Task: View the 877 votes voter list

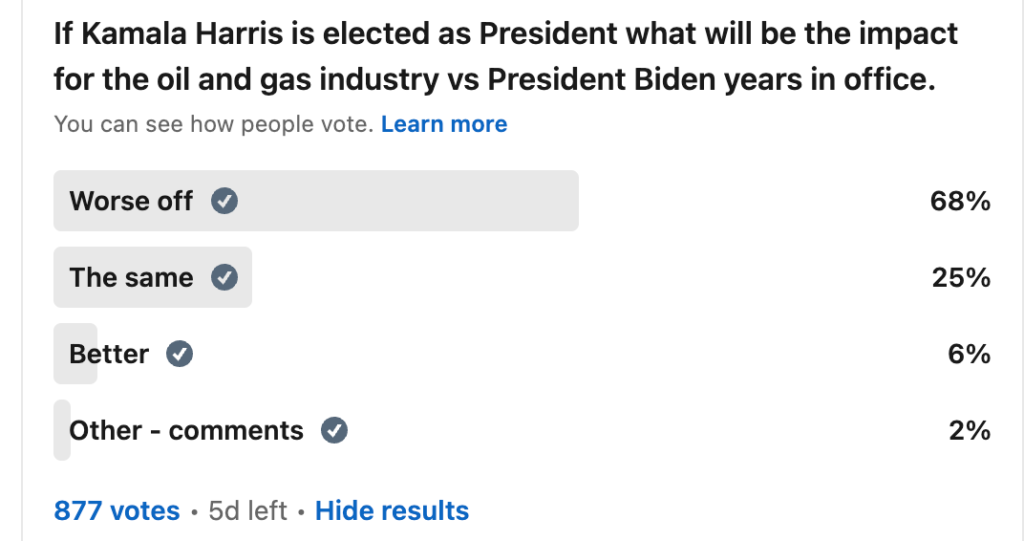Action: [x=117, y=511]
